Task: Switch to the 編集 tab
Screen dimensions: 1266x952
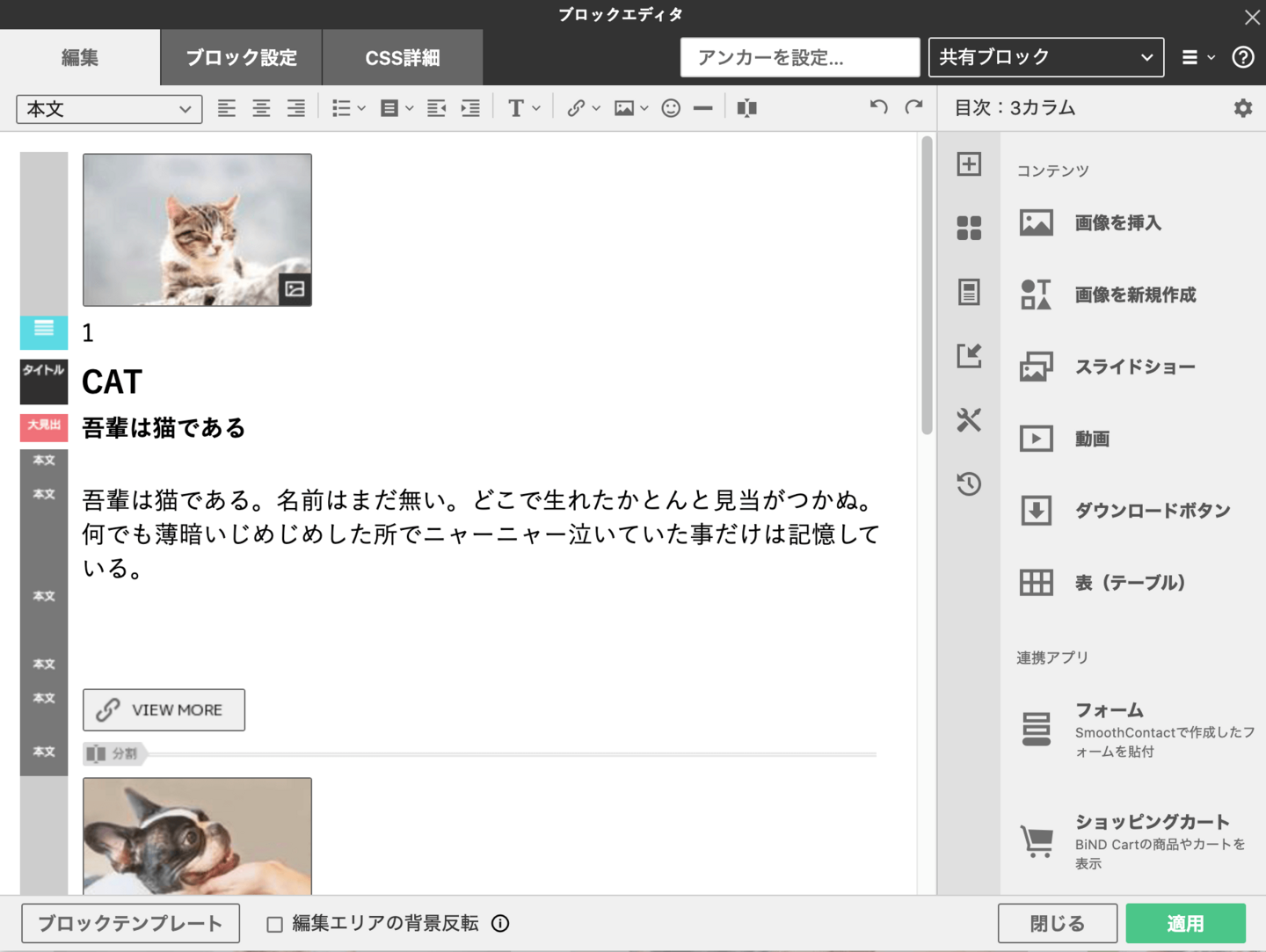Action: pyautogui.click(x=80, y=57)
